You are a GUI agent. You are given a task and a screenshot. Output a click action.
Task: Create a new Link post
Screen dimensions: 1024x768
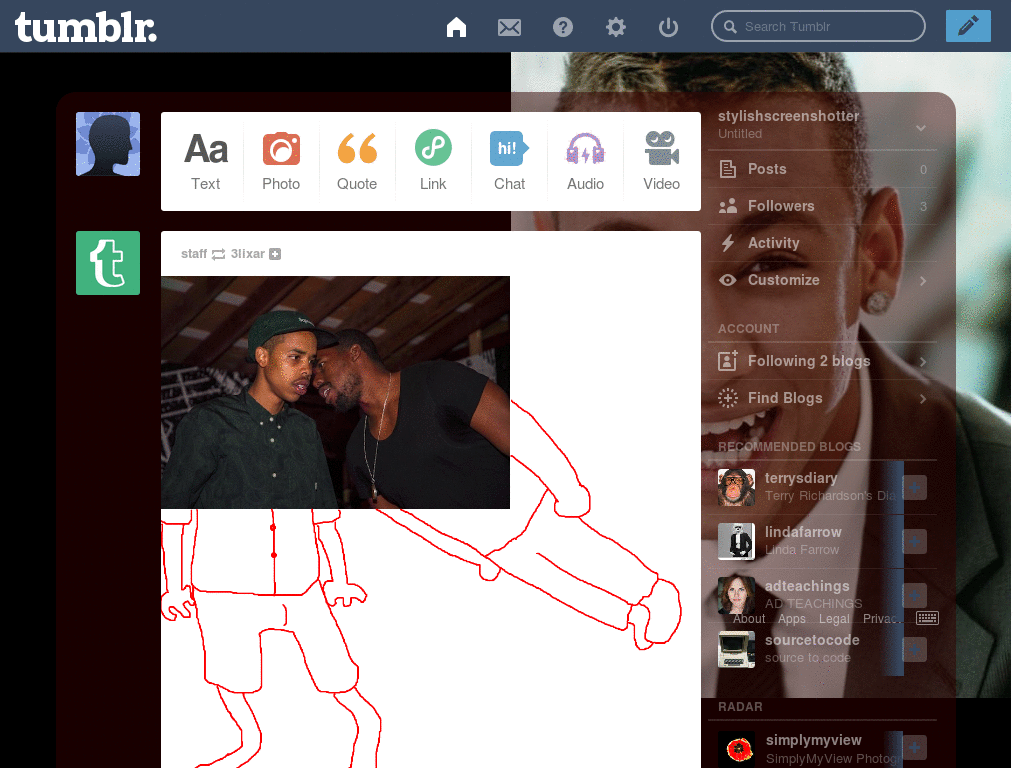pos(433,161)
